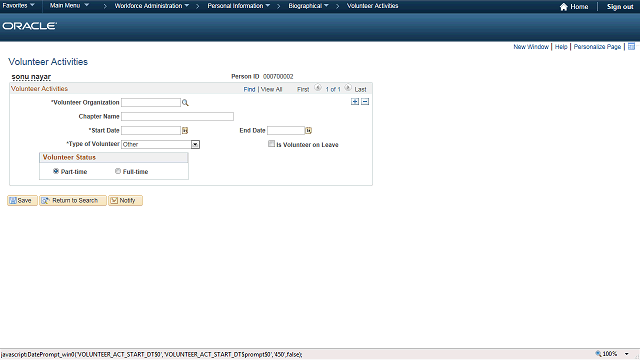Open Start Date calendar picker

click(x=185, y=131)
